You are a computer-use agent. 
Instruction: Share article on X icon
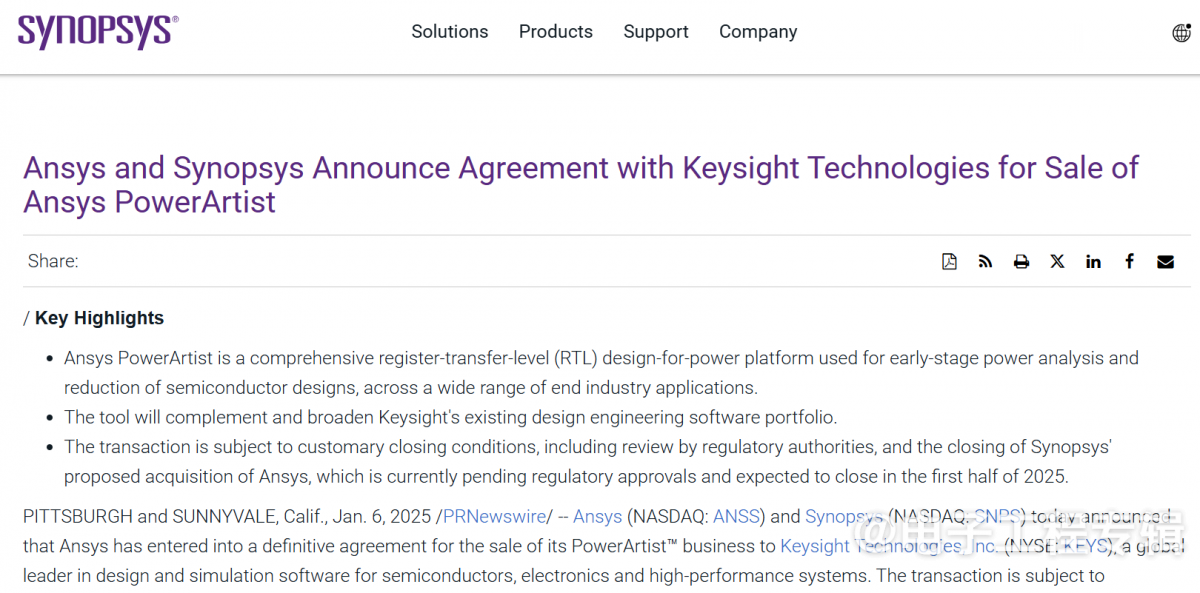point(1057,261)
